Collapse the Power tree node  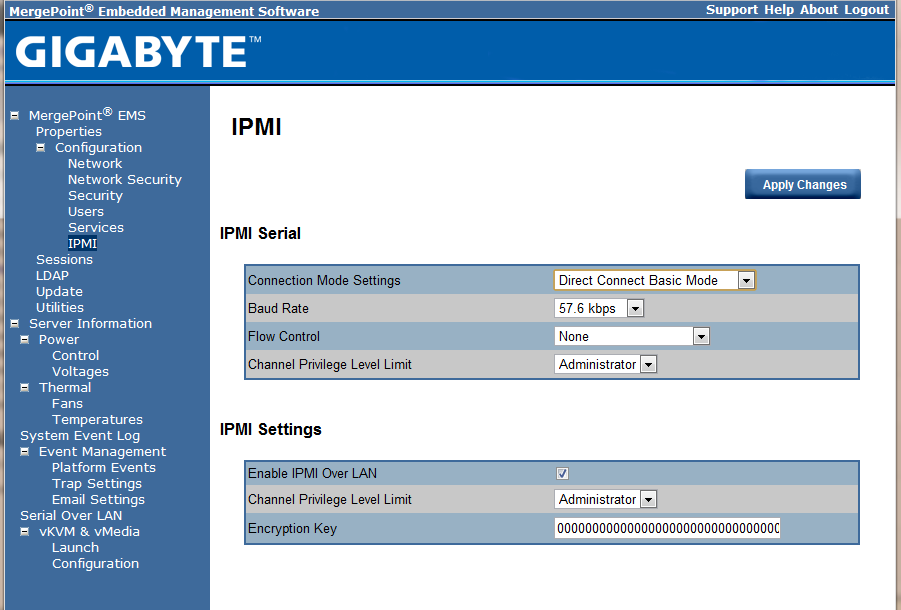point(25,340)
